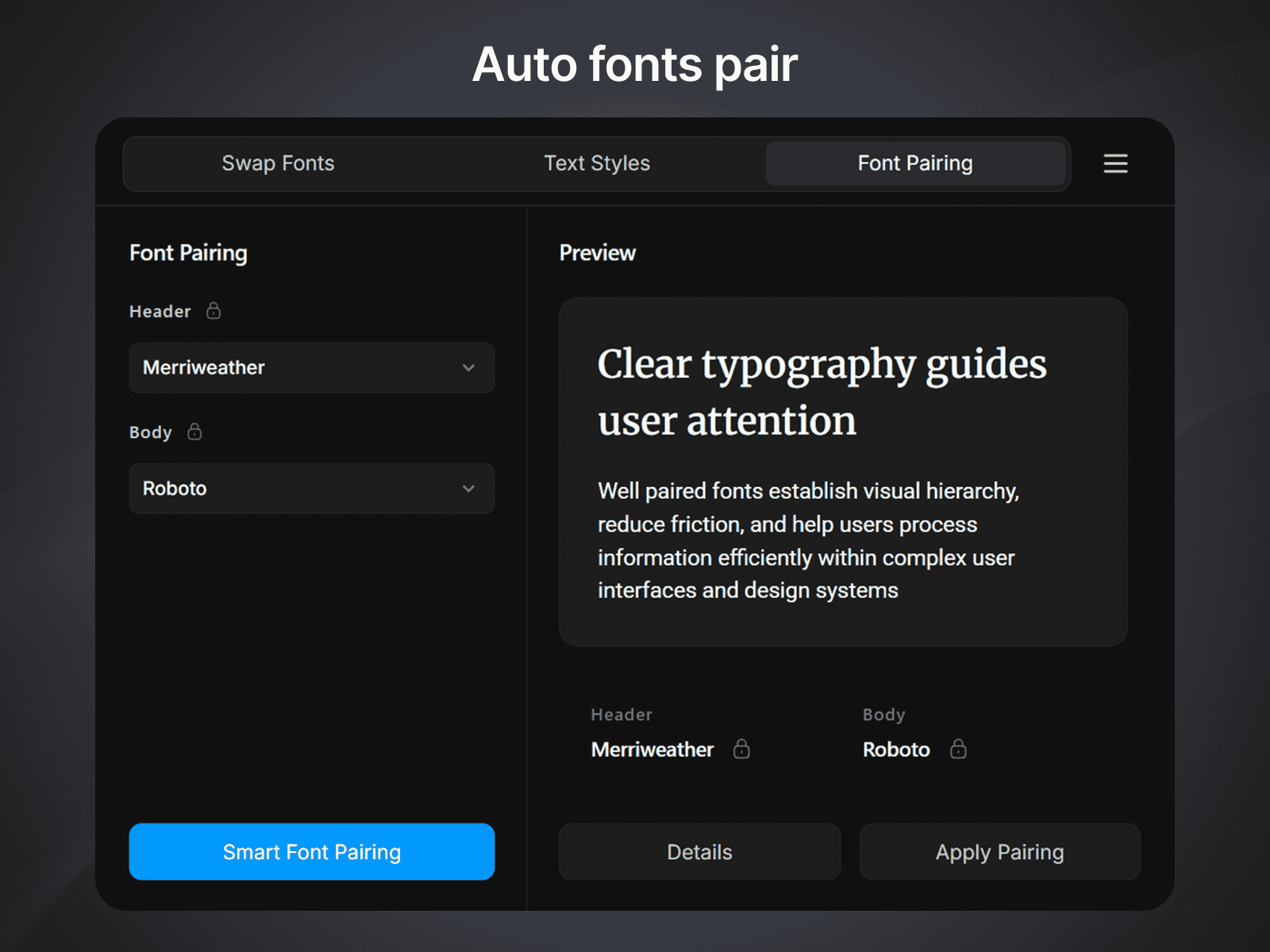Toggle lock beside Merriweather in preview summary
Viewport: 1270px width, 952px height.
tap(741, 749)
